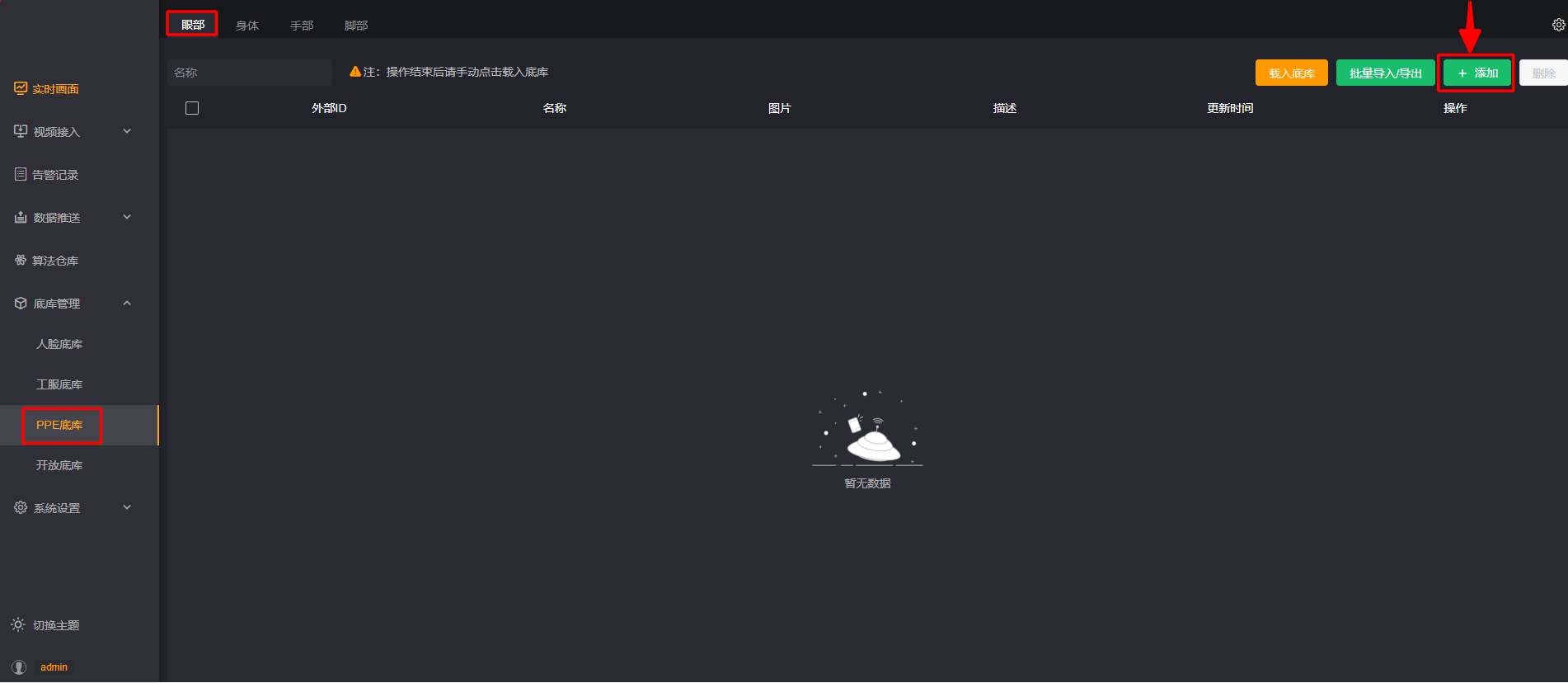Click the 数据推送 upload icon
Image resolution: width=1568 pixels, height=683 pixels.
click(21, 217)
